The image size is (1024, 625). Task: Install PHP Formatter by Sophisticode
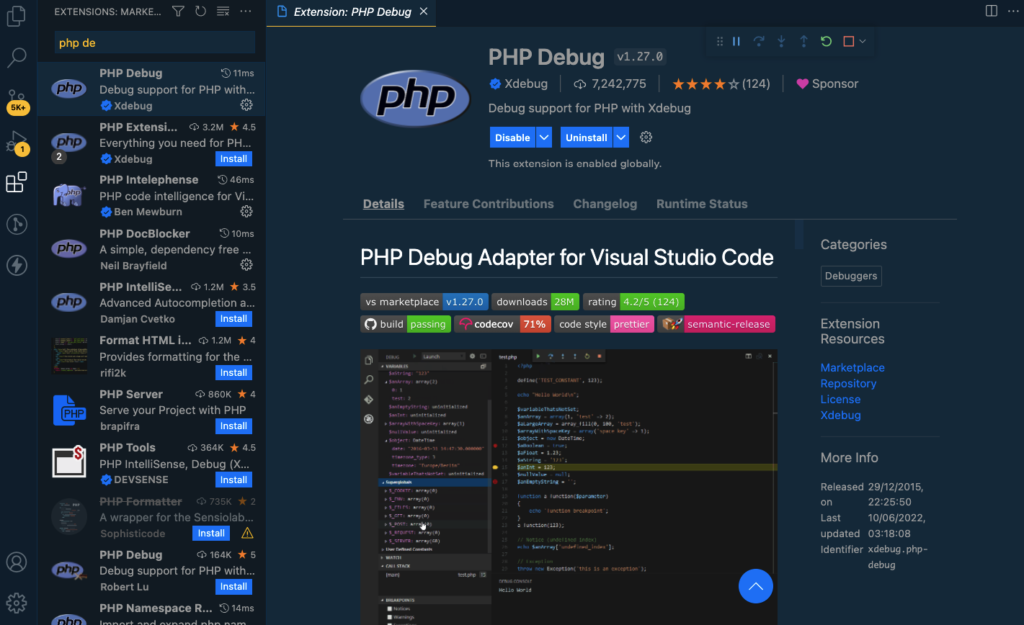click(x=211, y=533)
